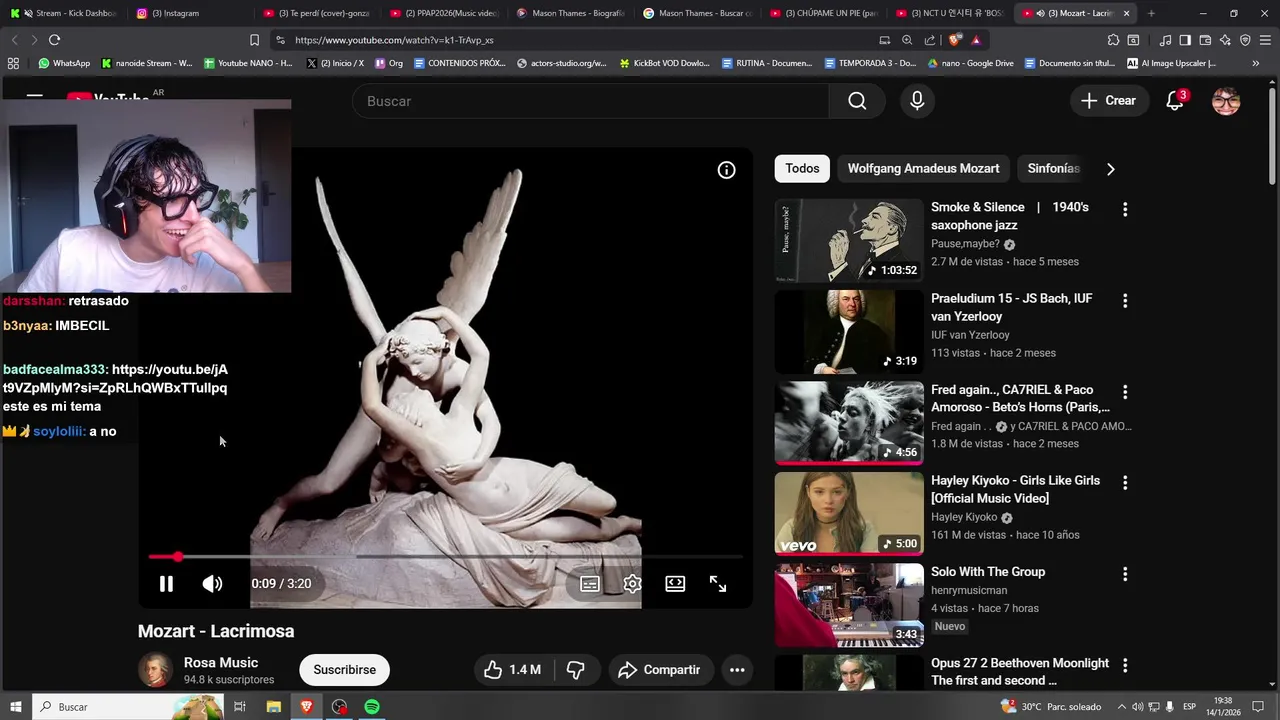Open YouTube notifications bell
The height and width of the screenshot is (720, 1280).
click(1175, 101)
